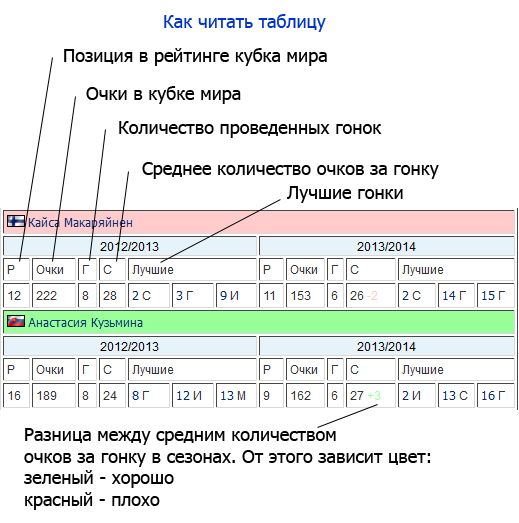This screenshot has height=523, width=519.
Task: Click the Как читать таблицу heading
Action: tap(244, 22)
